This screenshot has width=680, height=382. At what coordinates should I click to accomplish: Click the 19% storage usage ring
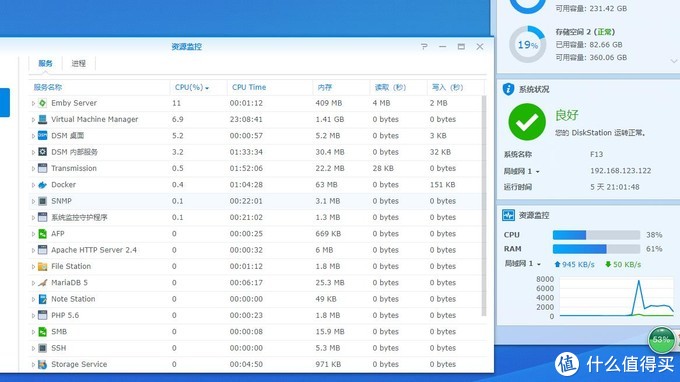coord(527,45)
